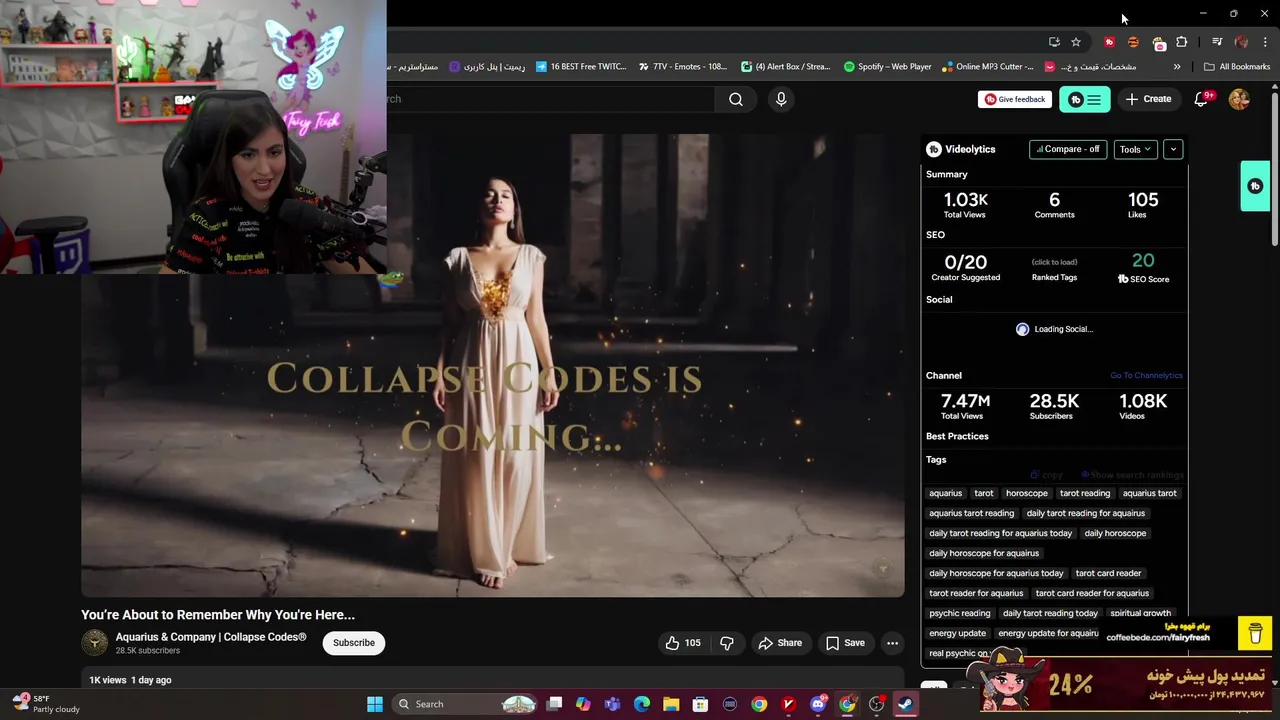
Task: Open Microsoft Edge from the taskbar
Action: pos(642,704)
